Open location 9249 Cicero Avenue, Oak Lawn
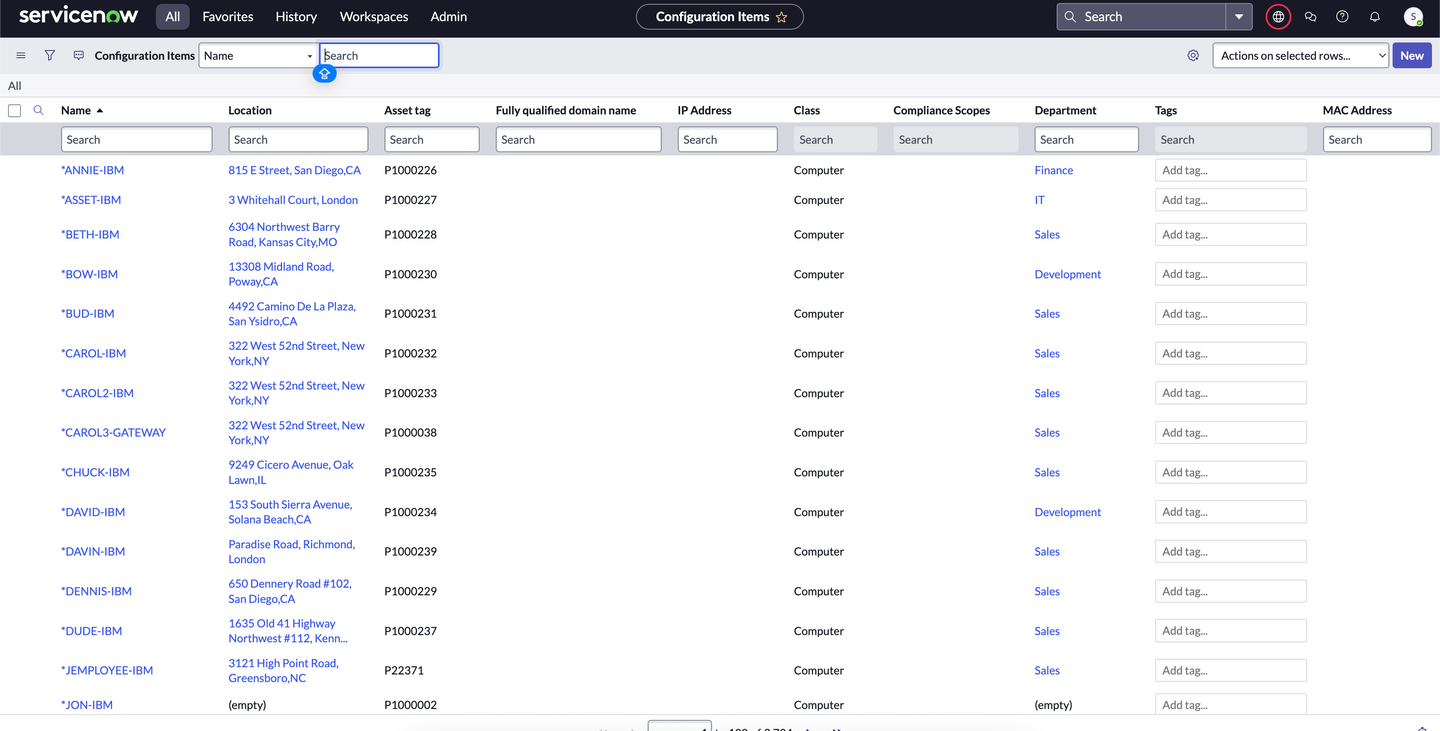Image resolution: width=1440 pixels, height=731 pixels. pos(291,472)
